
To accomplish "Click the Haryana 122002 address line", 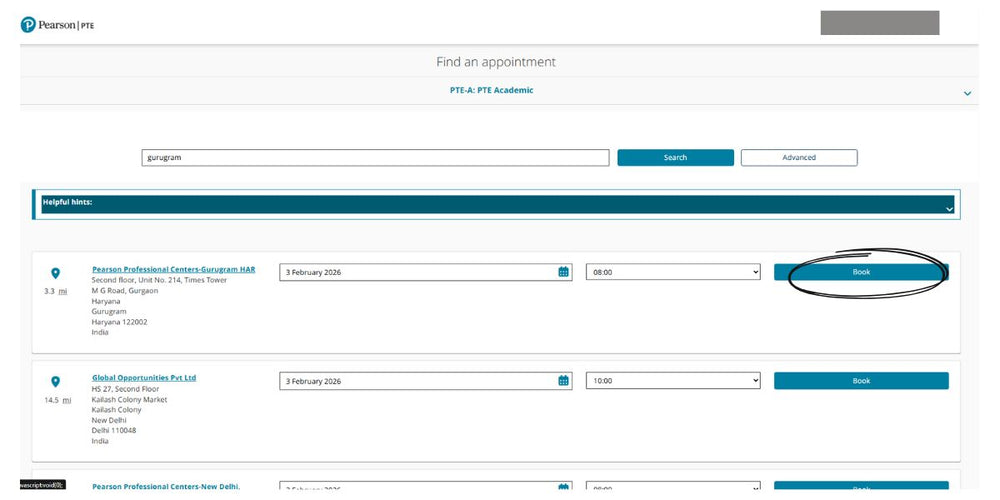I will [x=119, y=322].
